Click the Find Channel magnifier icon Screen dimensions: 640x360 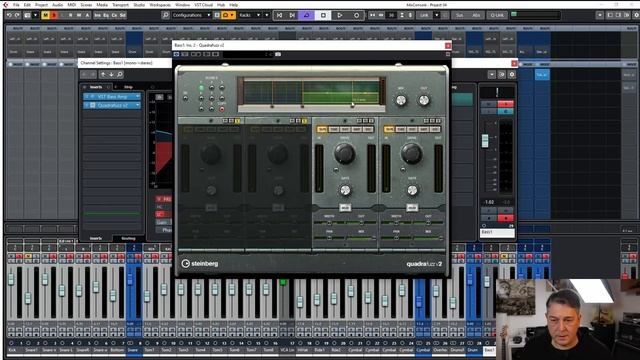(x=165, y=15)
